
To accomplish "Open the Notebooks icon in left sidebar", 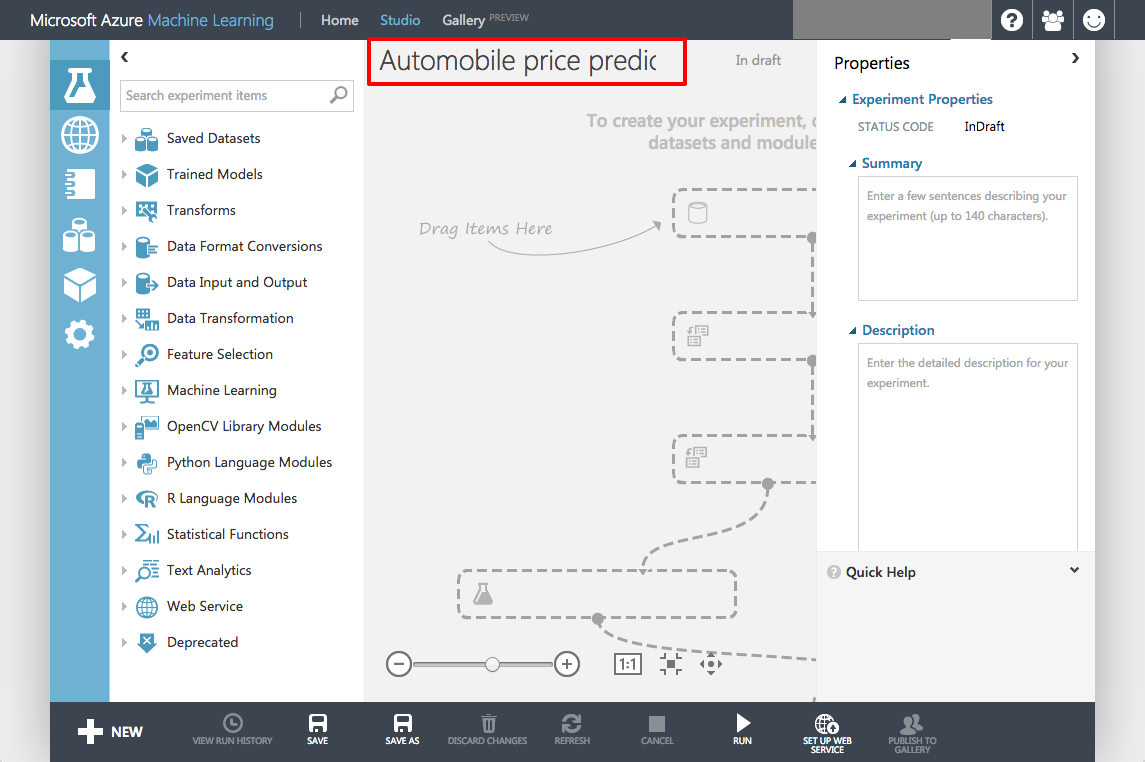I will 80,184.
